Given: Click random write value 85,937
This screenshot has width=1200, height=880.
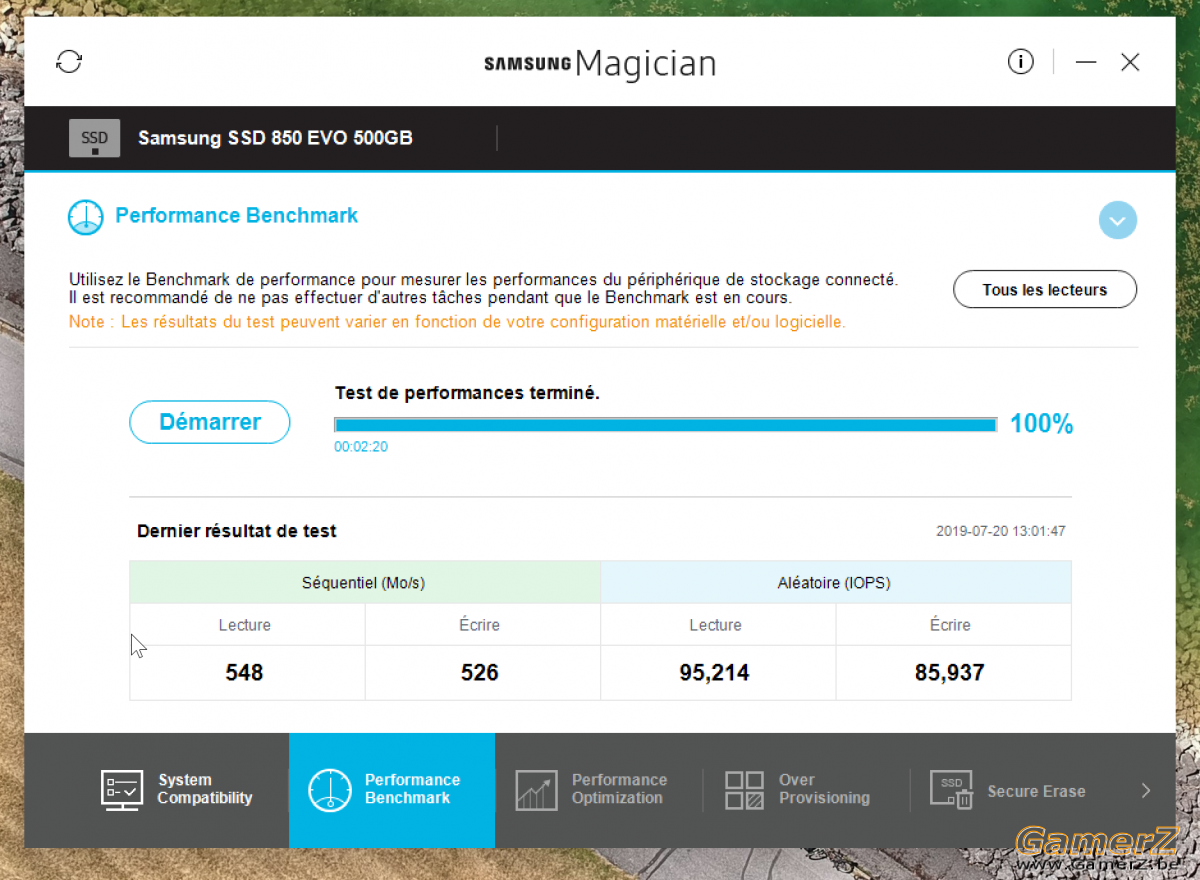Looking at the screenshot, I should (x=950, y=673).
